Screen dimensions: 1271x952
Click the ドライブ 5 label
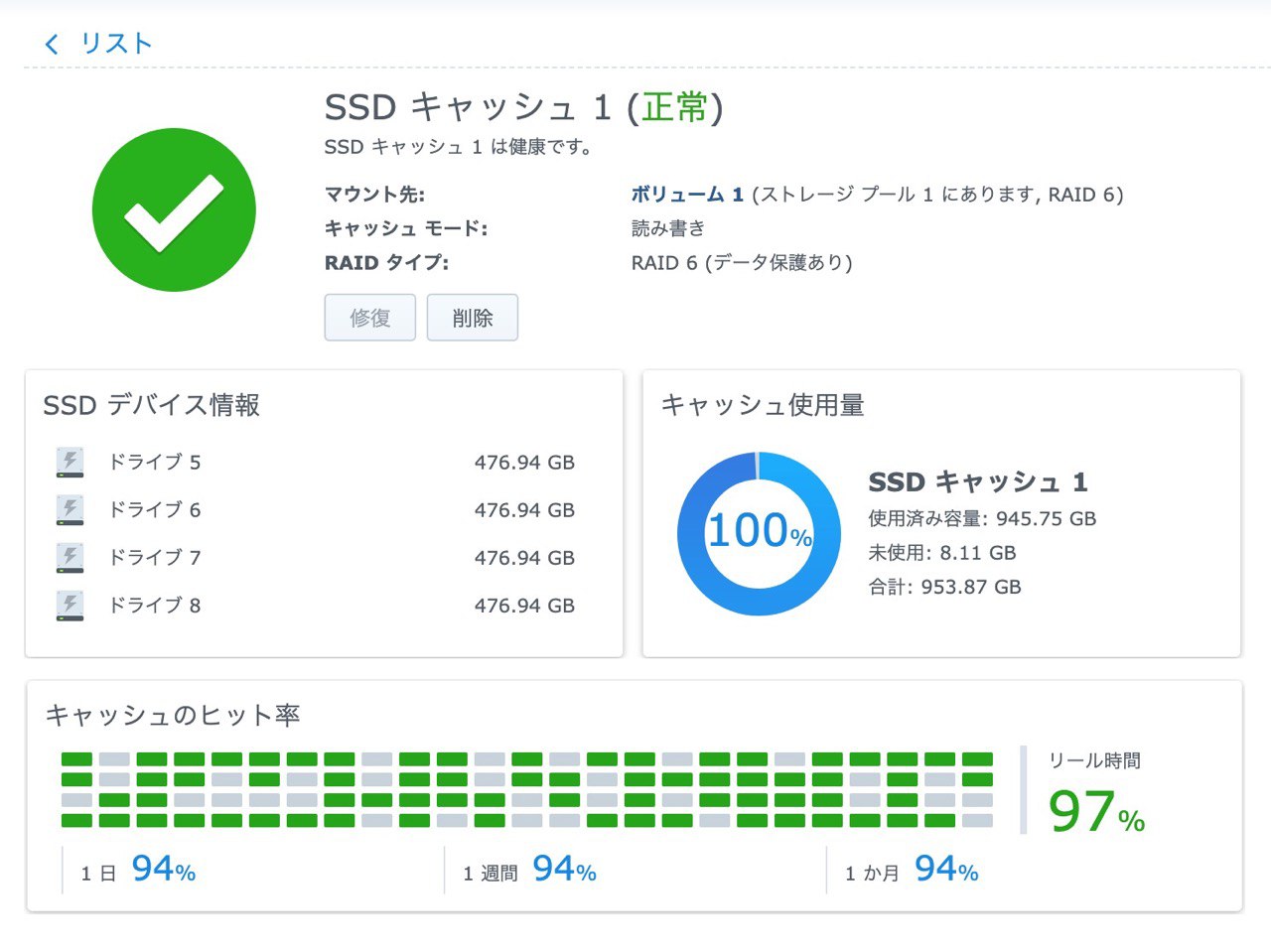(154, 463)
